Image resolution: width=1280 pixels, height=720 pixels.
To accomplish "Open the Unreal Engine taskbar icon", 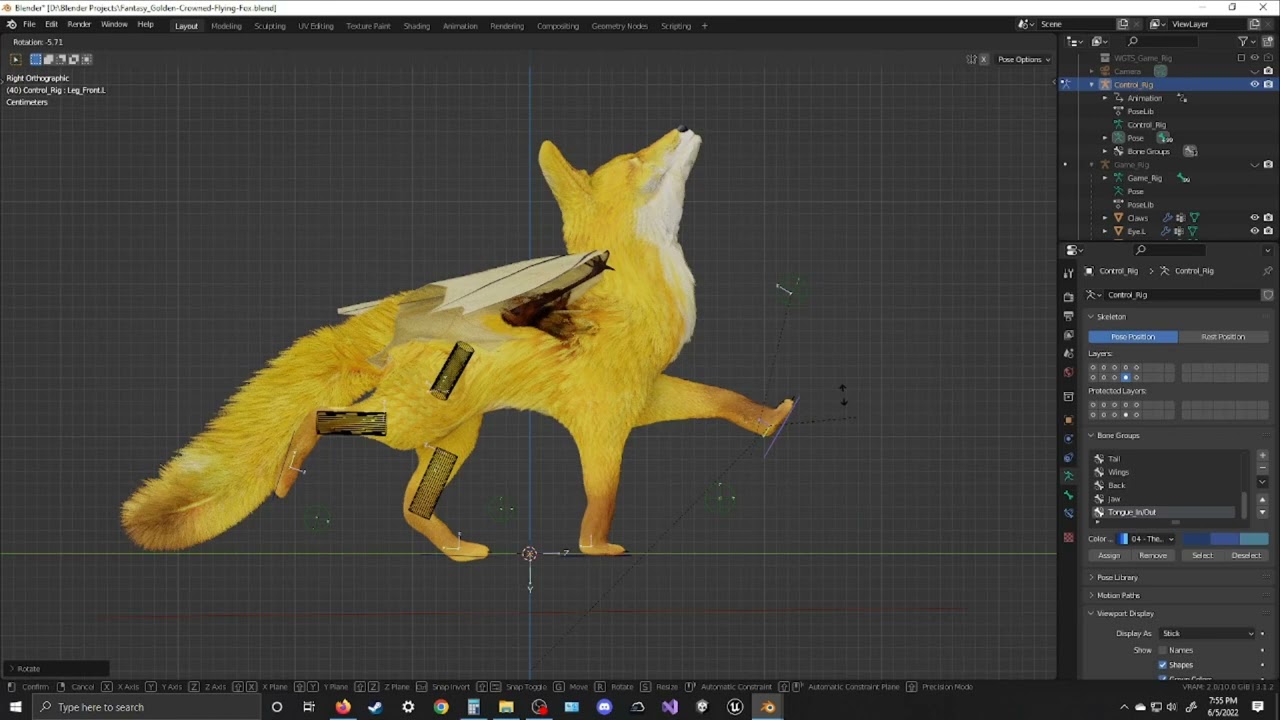I will [x=735, y=707].
